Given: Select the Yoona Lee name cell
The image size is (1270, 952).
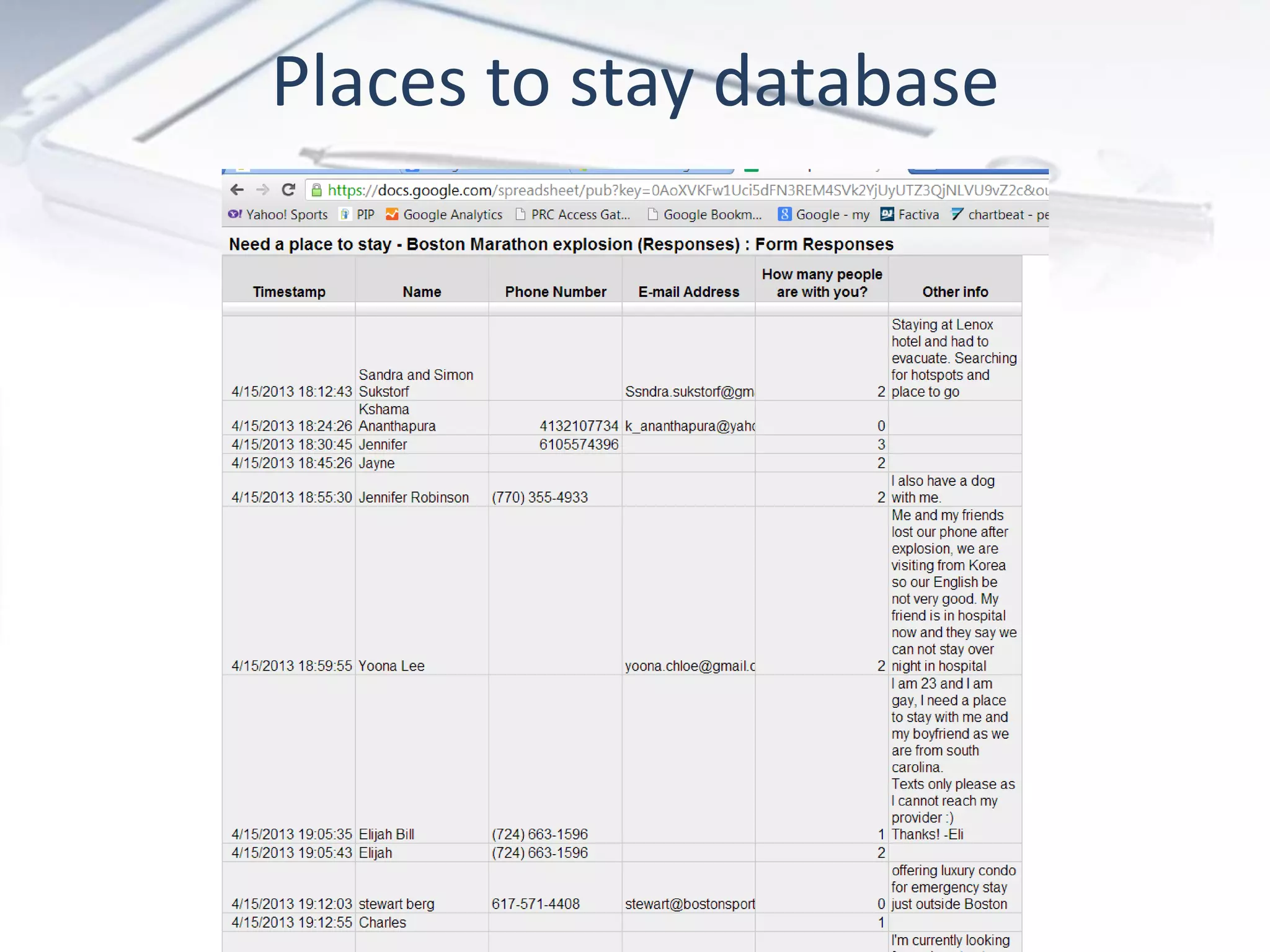Looking at the screenshot, I should coord(422,591).
